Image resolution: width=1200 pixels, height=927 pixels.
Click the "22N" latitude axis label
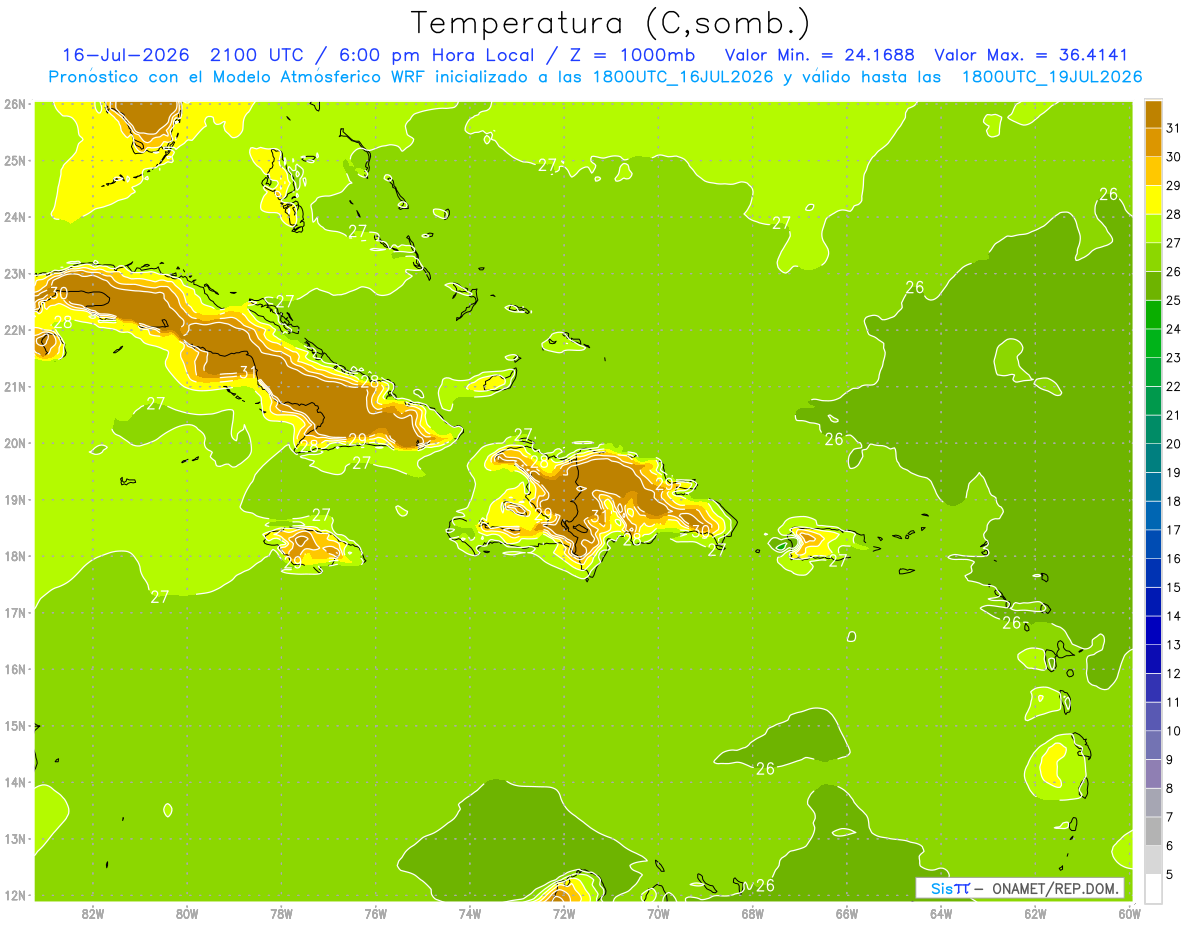[x=15, y=330]
